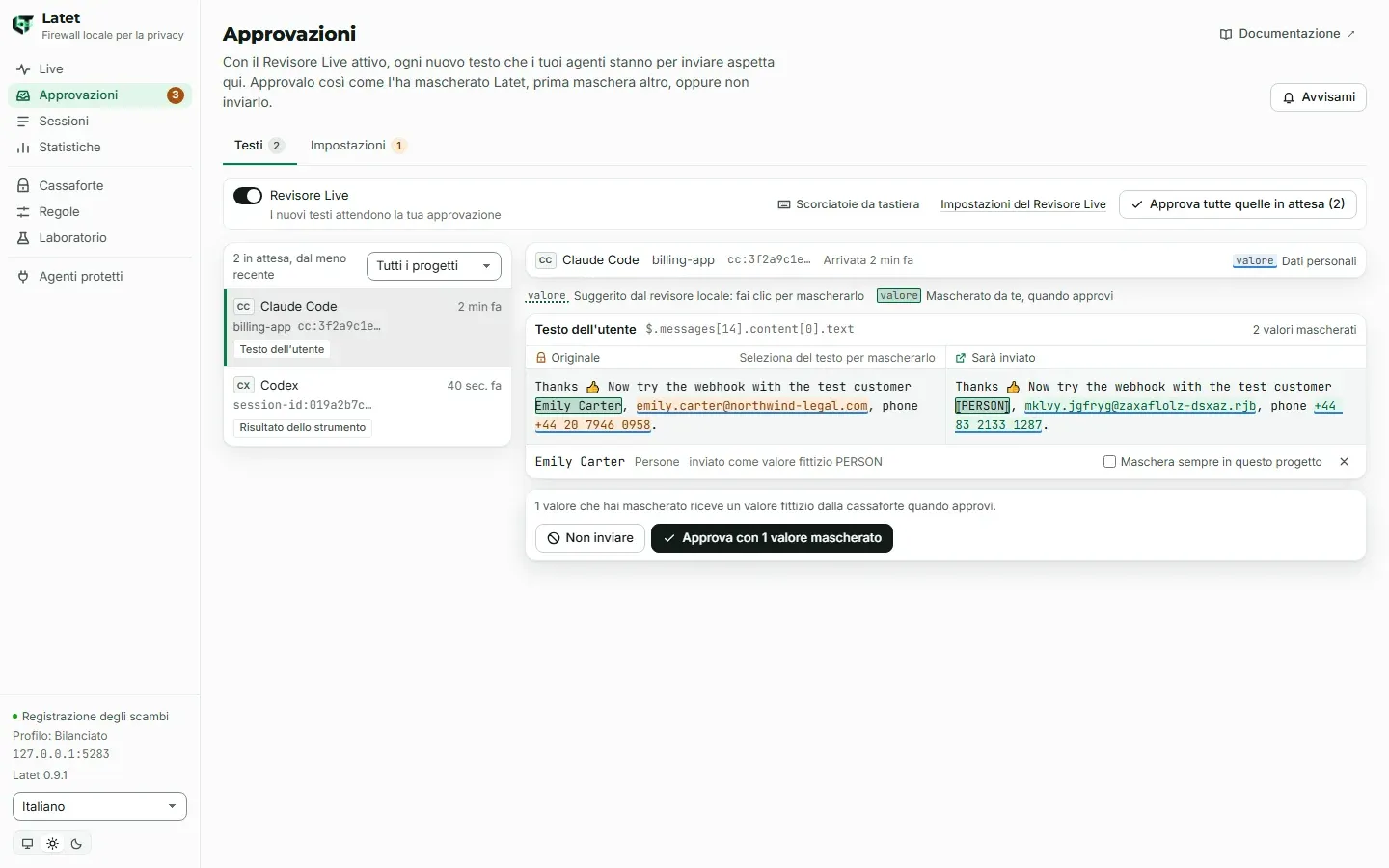Screen dimensions: 1389x868
Task: Open Laboratorio page
Action: click(99, 238)
